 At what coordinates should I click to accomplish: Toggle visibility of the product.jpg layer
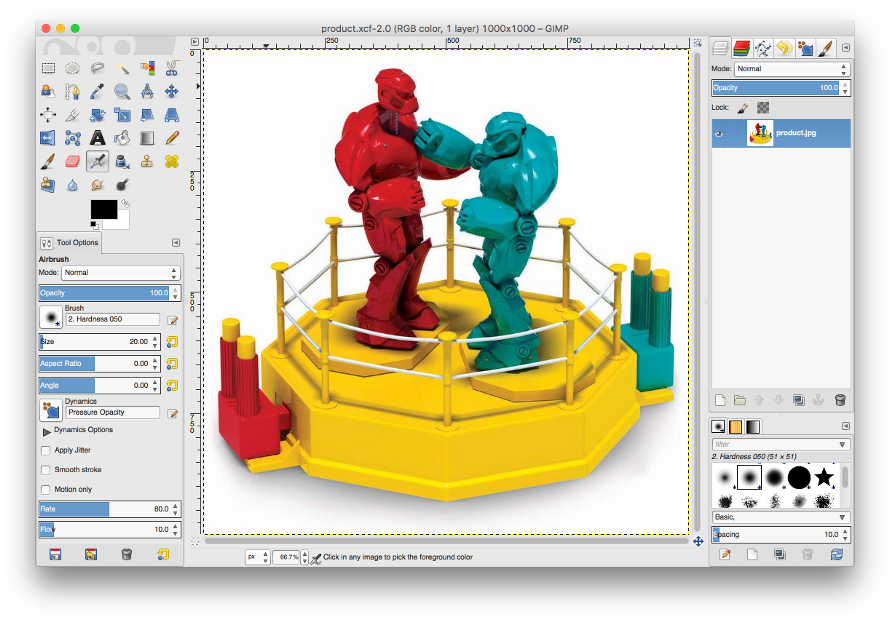[x=719, y=133]
